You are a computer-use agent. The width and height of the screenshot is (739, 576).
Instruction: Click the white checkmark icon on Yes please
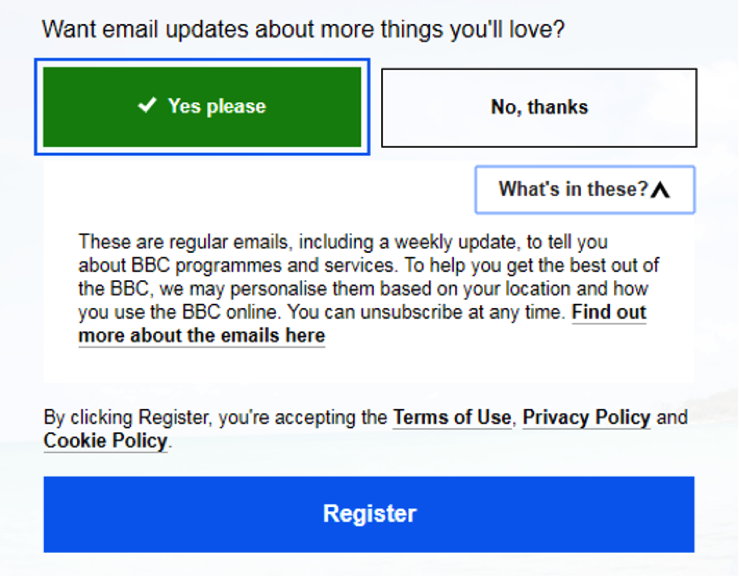tap(147, 105)
